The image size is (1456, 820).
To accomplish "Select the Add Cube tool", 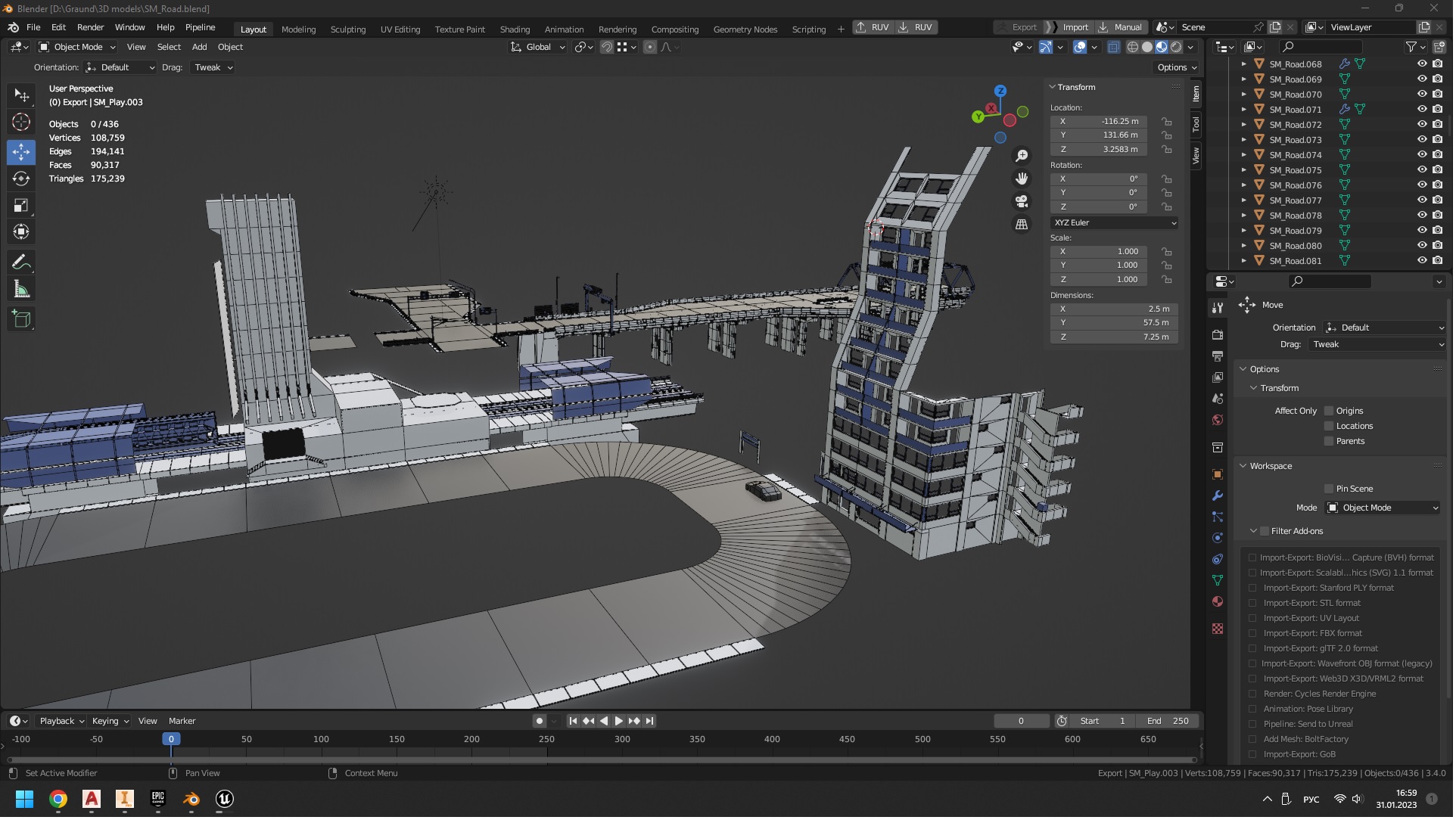I will click(21, 319).
